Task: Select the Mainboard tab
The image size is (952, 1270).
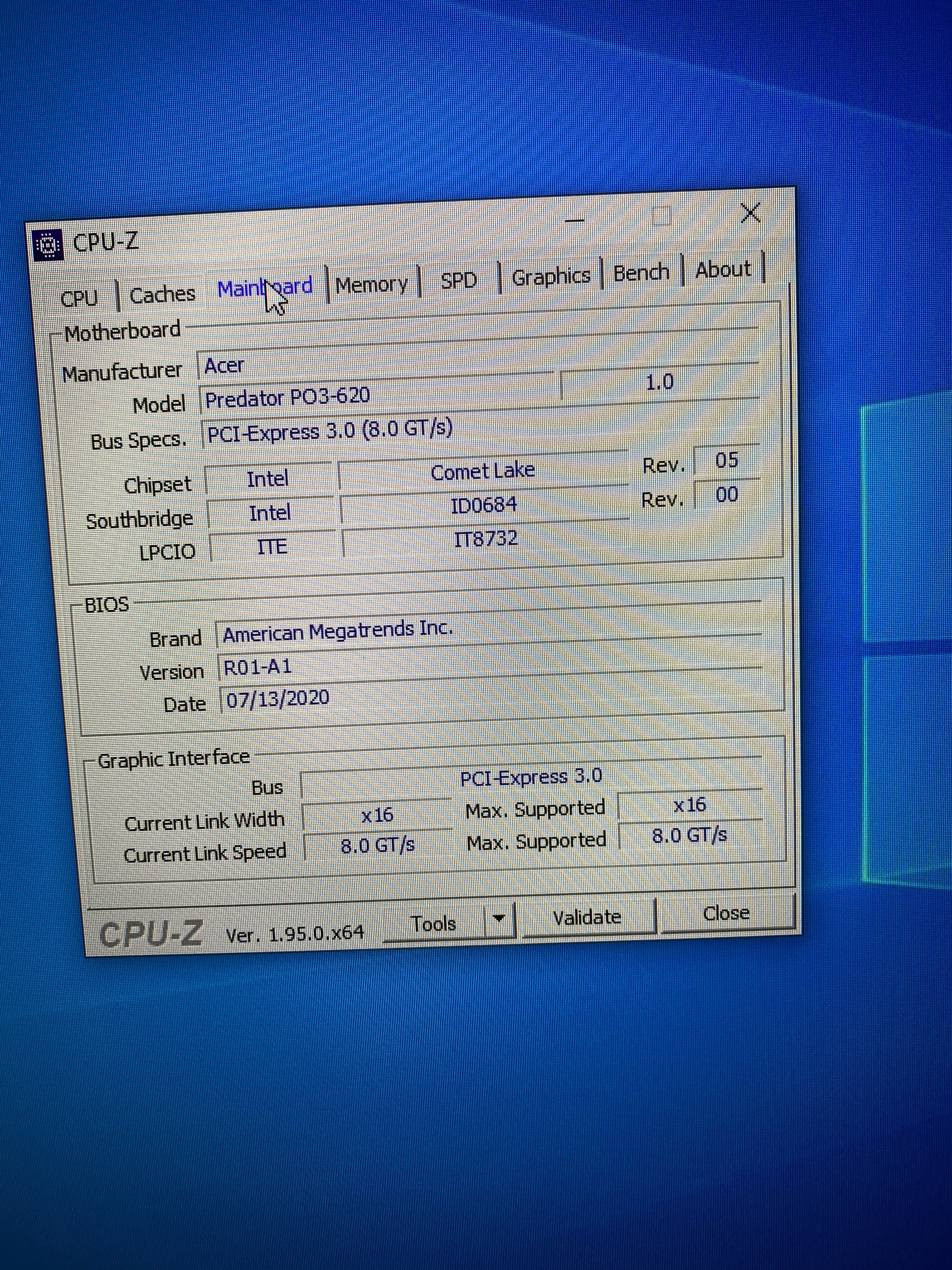Action: point(265,287)
